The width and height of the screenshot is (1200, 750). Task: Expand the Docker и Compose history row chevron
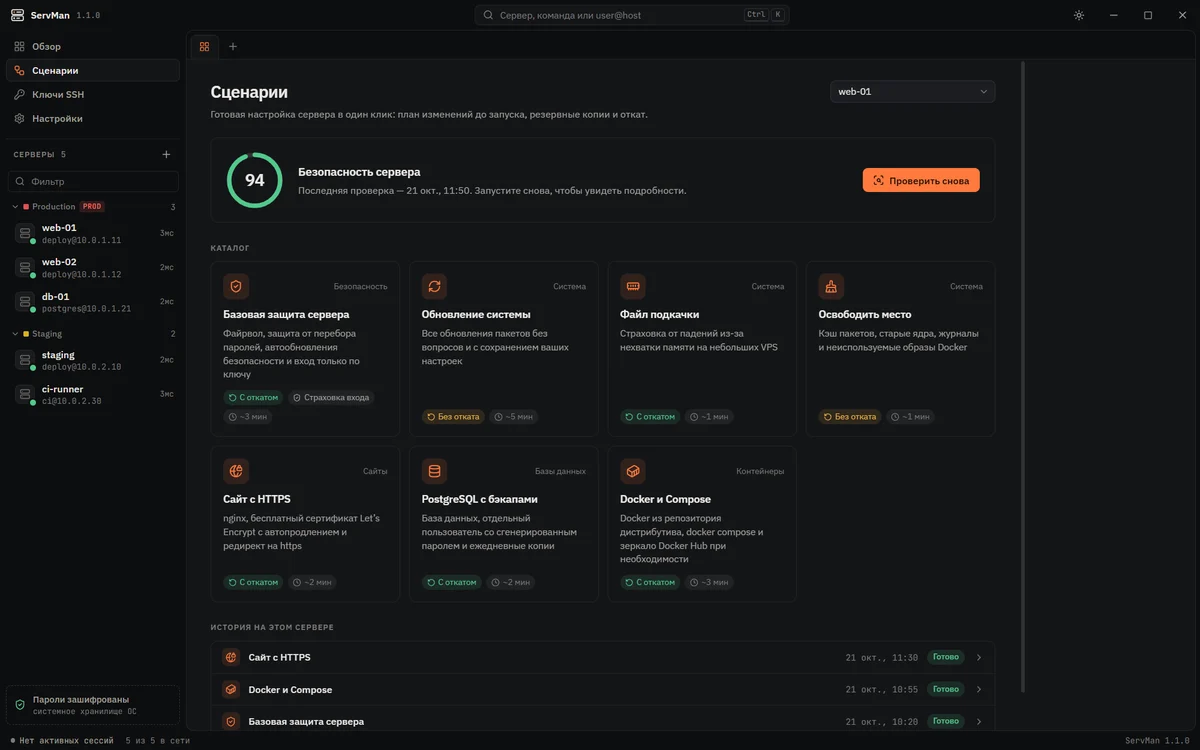click(979, 690)
